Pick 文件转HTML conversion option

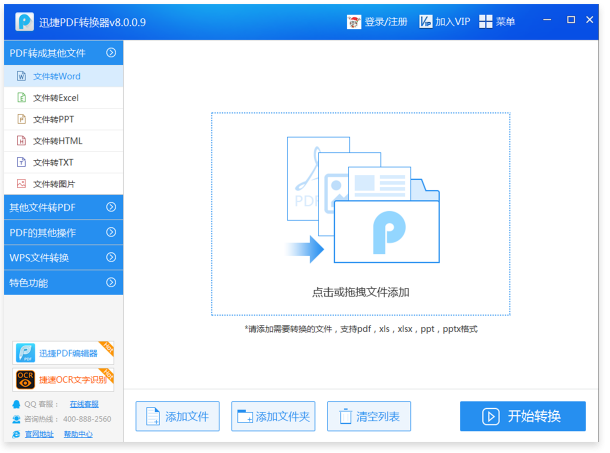63,140
